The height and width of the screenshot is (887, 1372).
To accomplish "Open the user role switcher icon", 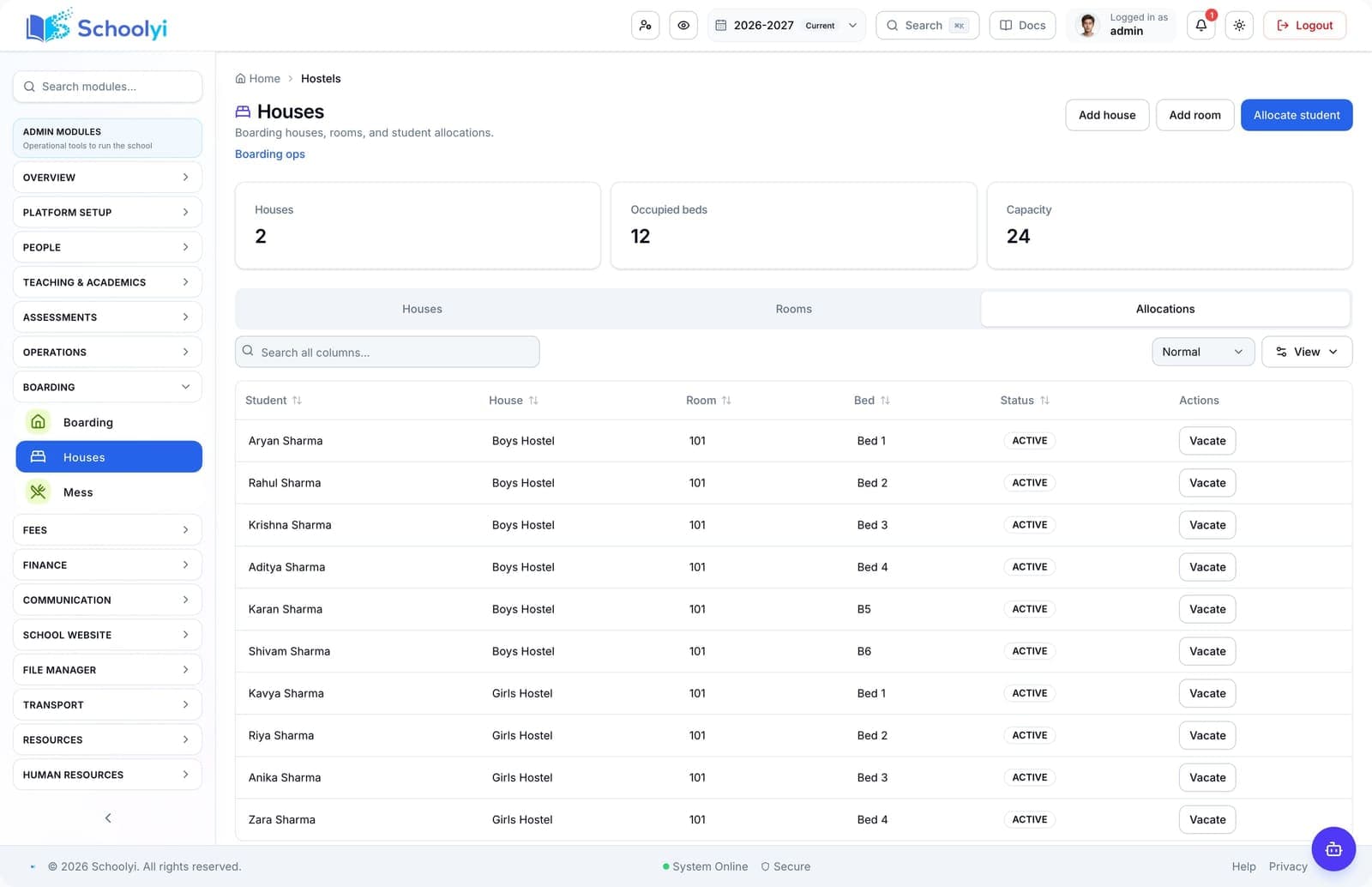I will [645, 26].
